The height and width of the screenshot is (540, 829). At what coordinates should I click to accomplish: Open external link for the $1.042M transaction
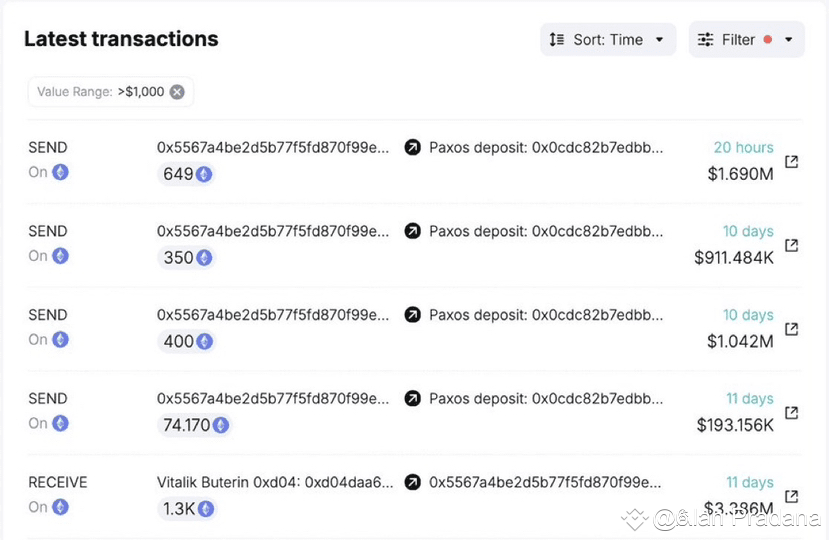tap(791, 328)
